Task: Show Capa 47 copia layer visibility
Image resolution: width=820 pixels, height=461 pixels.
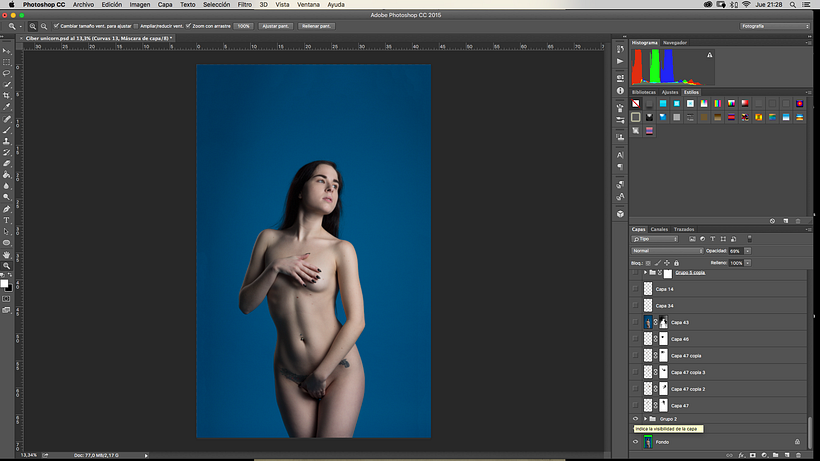Action: tap(635, 355)
